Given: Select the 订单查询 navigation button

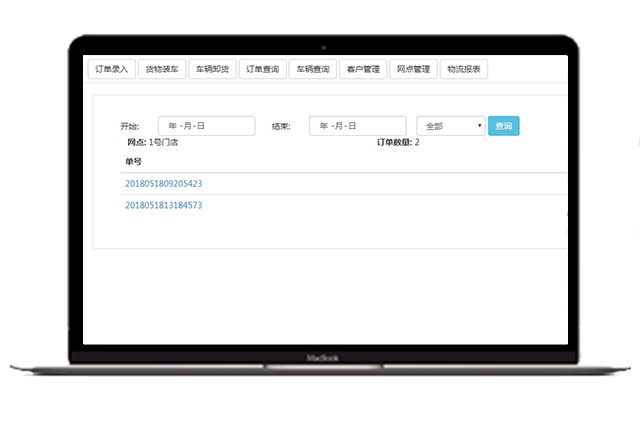Looking at the screenshot, I should (x=263, y=70).
